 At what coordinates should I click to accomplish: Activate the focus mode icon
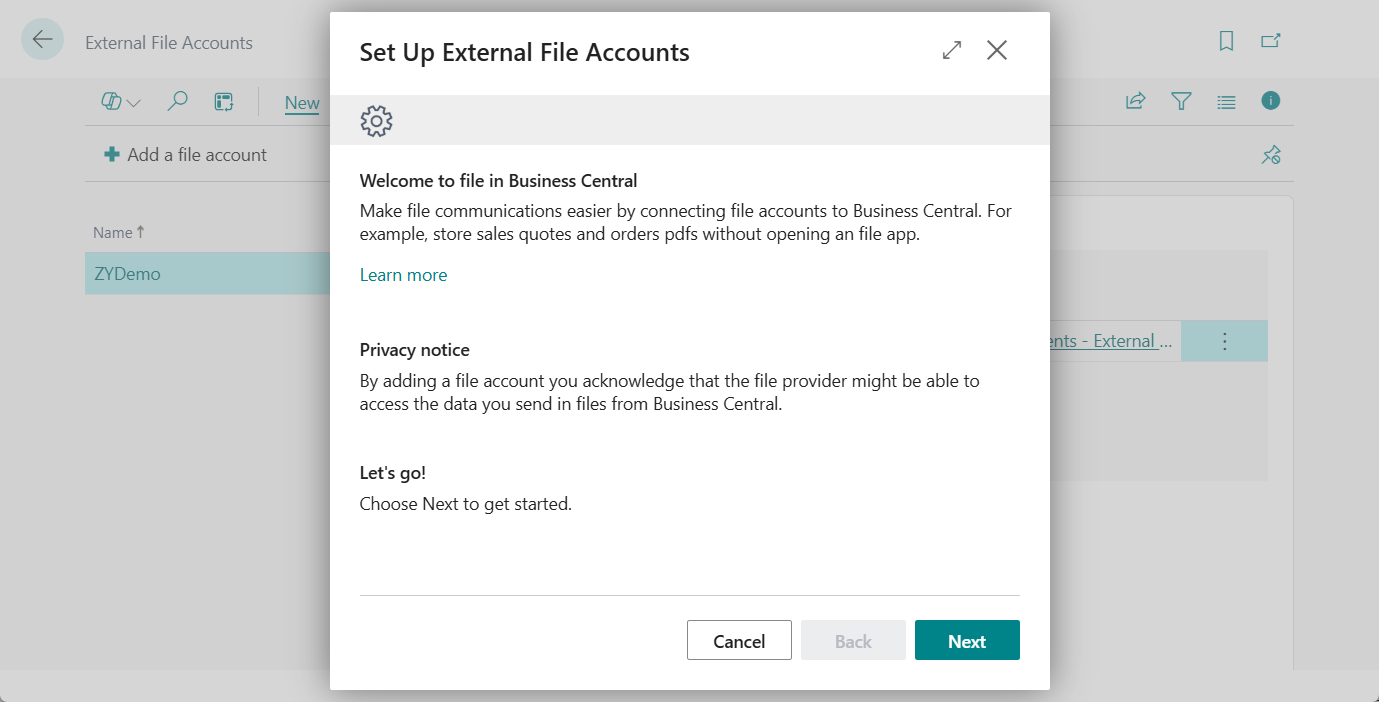pyautogui.click(x=223, y=101)
